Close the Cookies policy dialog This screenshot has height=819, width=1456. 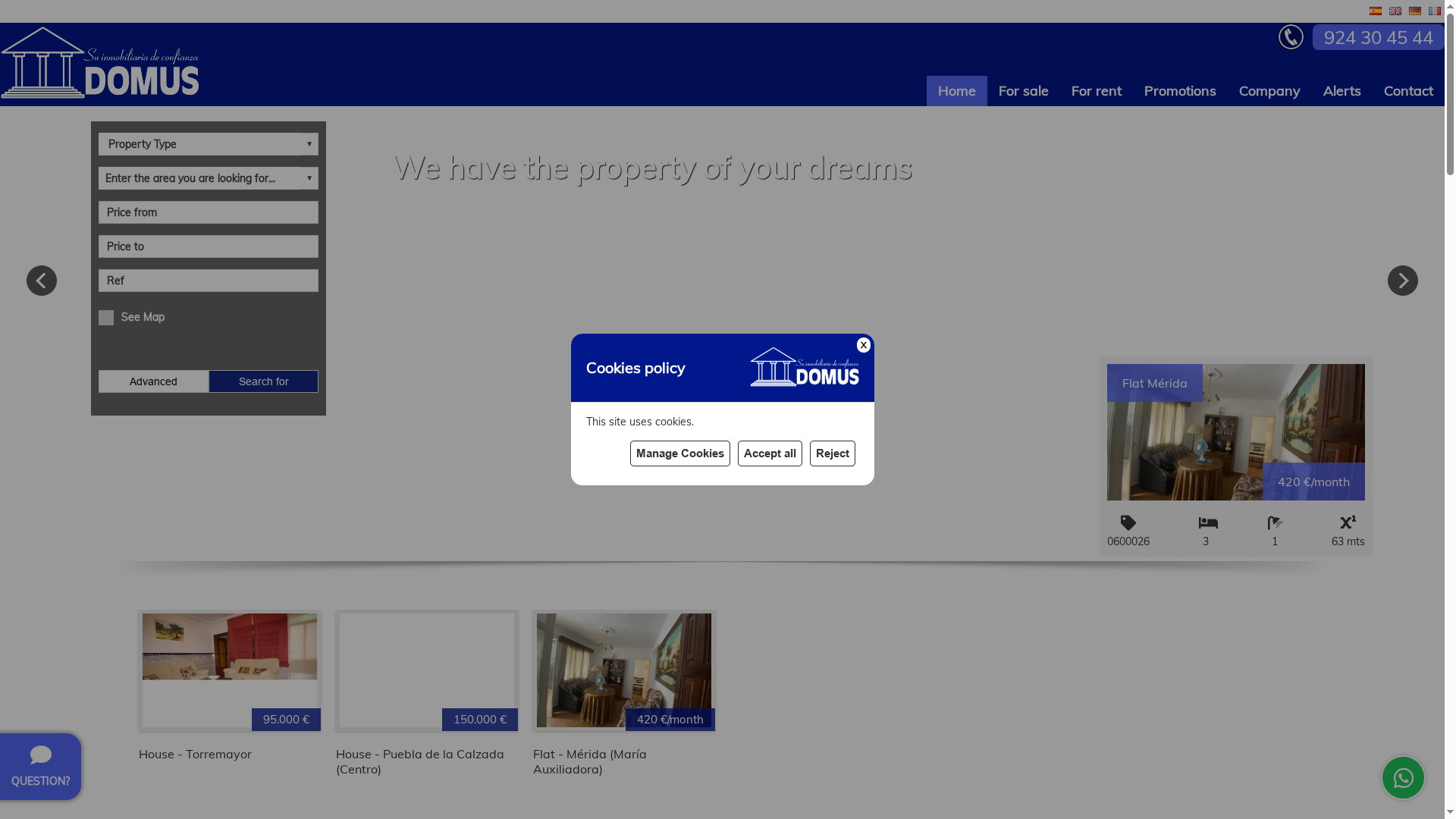coord(863,345)
